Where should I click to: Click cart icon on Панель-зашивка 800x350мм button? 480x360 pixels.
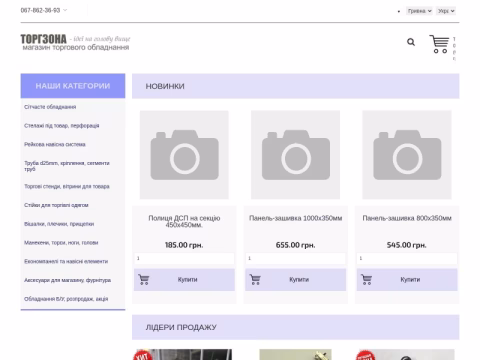point(366,280)
